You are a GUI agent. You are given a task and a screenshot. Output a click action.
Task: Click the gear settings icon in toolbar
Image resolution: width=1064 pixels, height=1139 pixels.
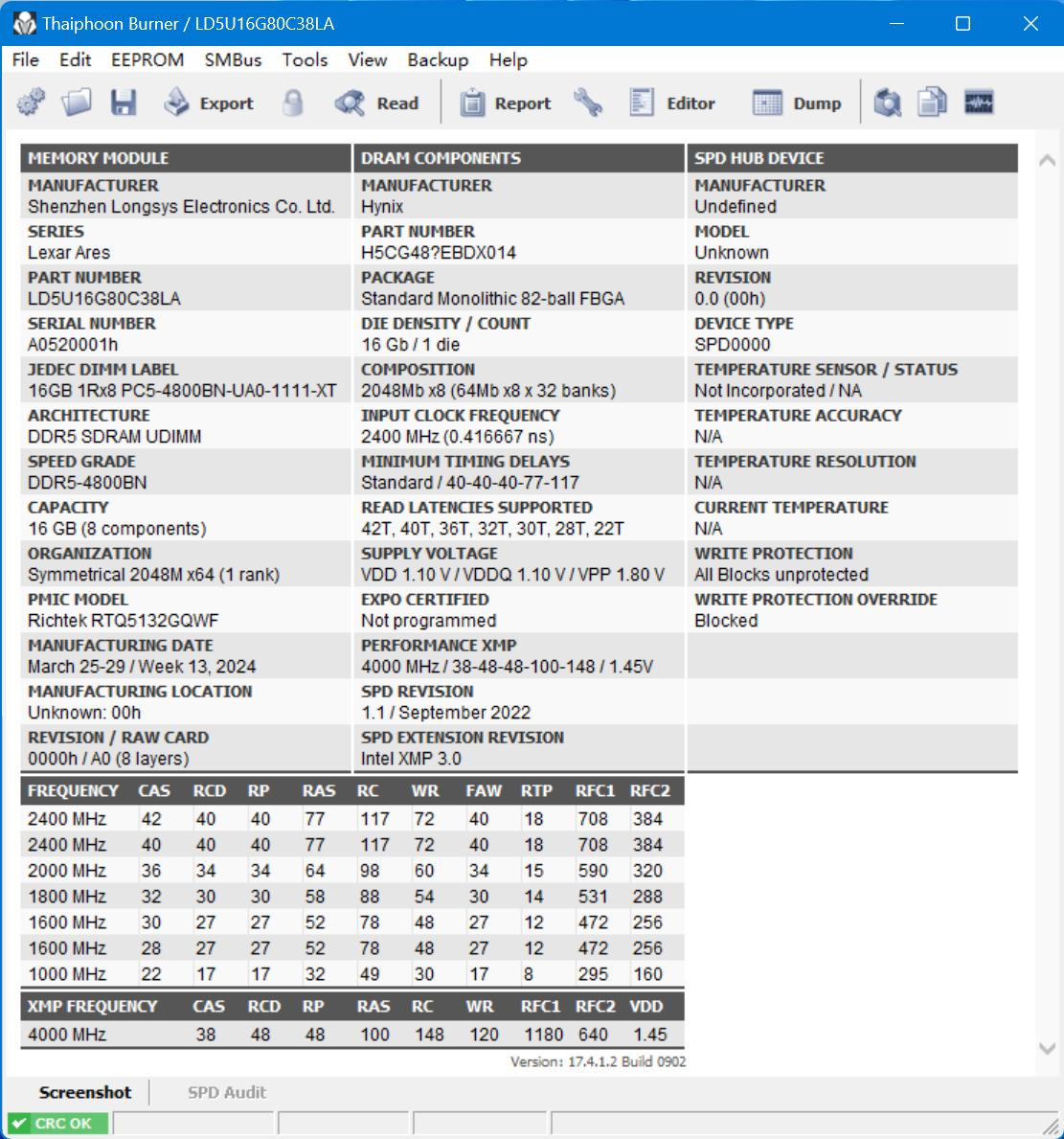[x=32, y=103]
